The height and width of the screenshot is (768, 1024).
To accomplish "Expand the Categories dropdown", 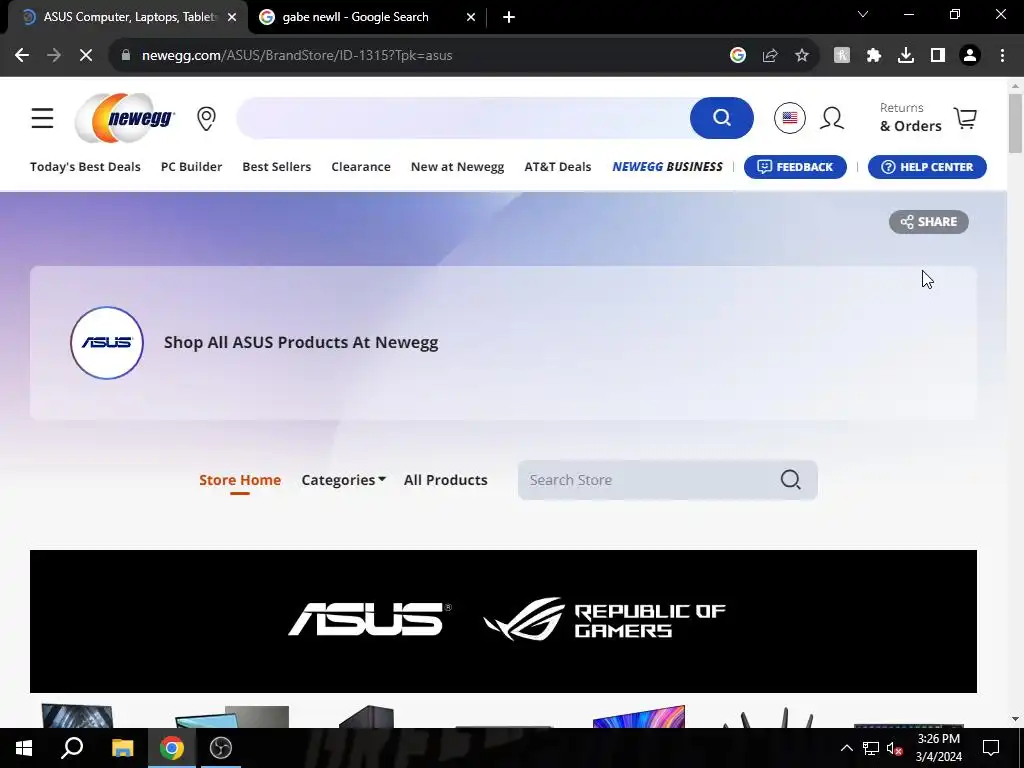I will pyautogui.click(x=344, y=480).
